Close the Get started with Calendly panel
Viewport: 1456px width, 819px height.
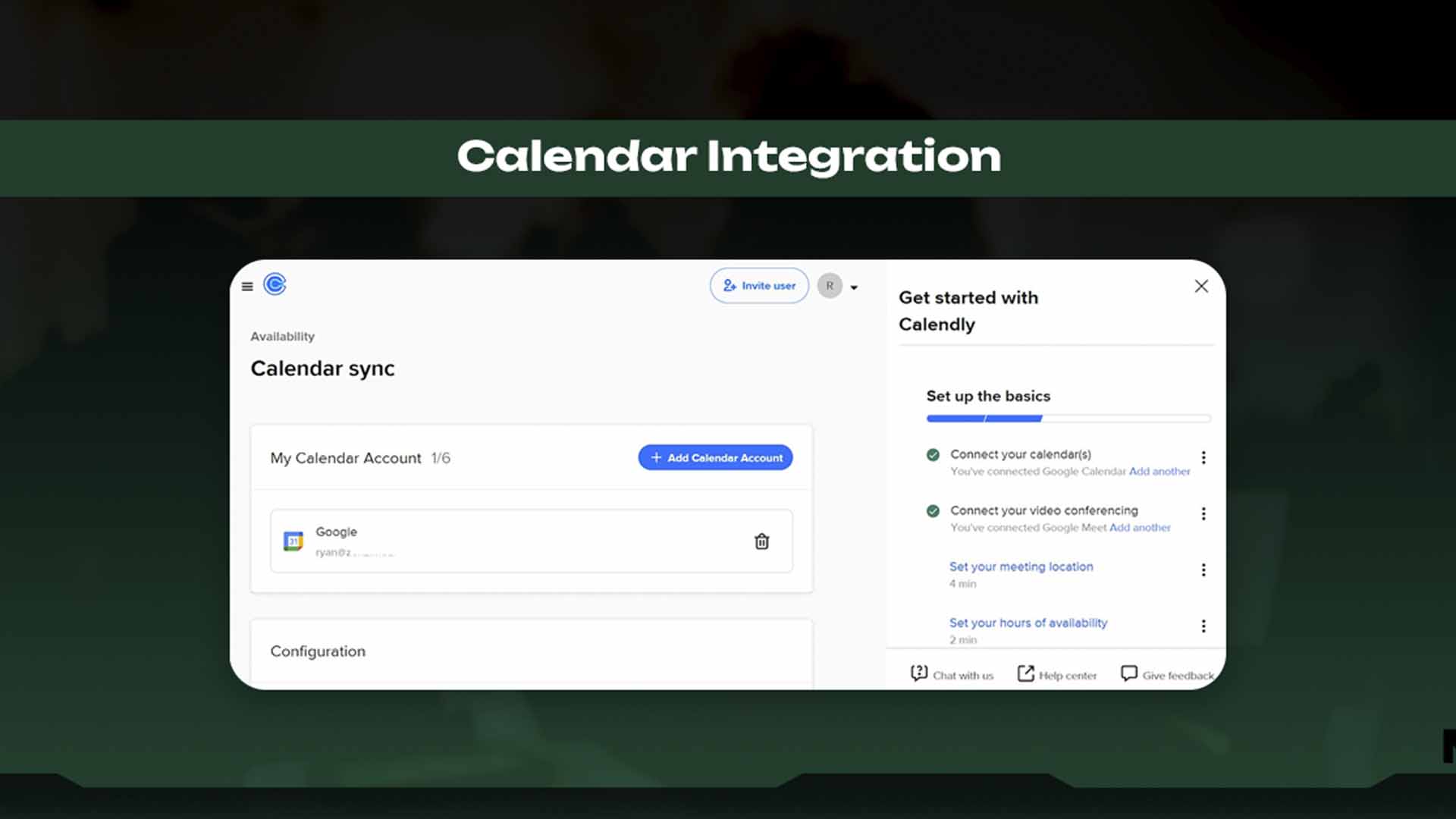1201,286
